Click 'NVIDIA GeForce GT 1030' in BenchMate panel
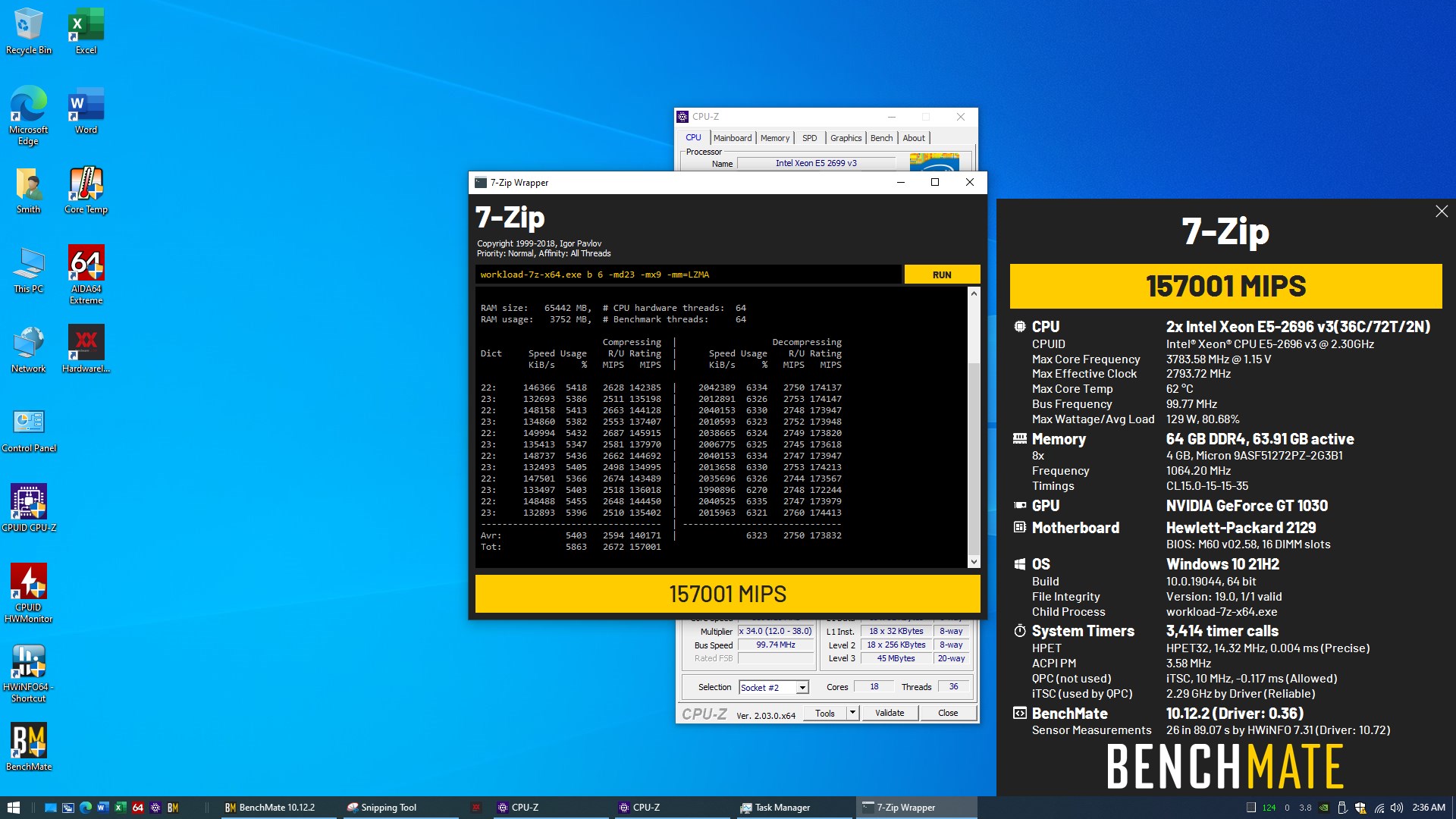Image resolution: width=1456 pixels, height=819 pixels. 1247,505
